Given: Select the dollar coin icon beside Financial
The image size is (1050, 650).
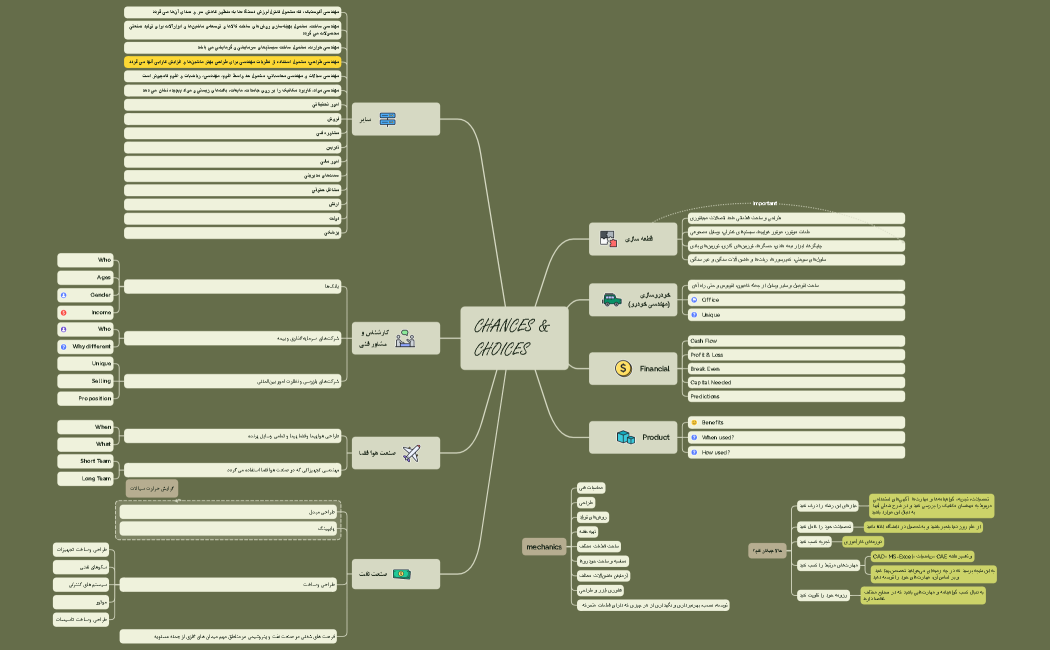Looking at the screenshot, I should (623, 369).
